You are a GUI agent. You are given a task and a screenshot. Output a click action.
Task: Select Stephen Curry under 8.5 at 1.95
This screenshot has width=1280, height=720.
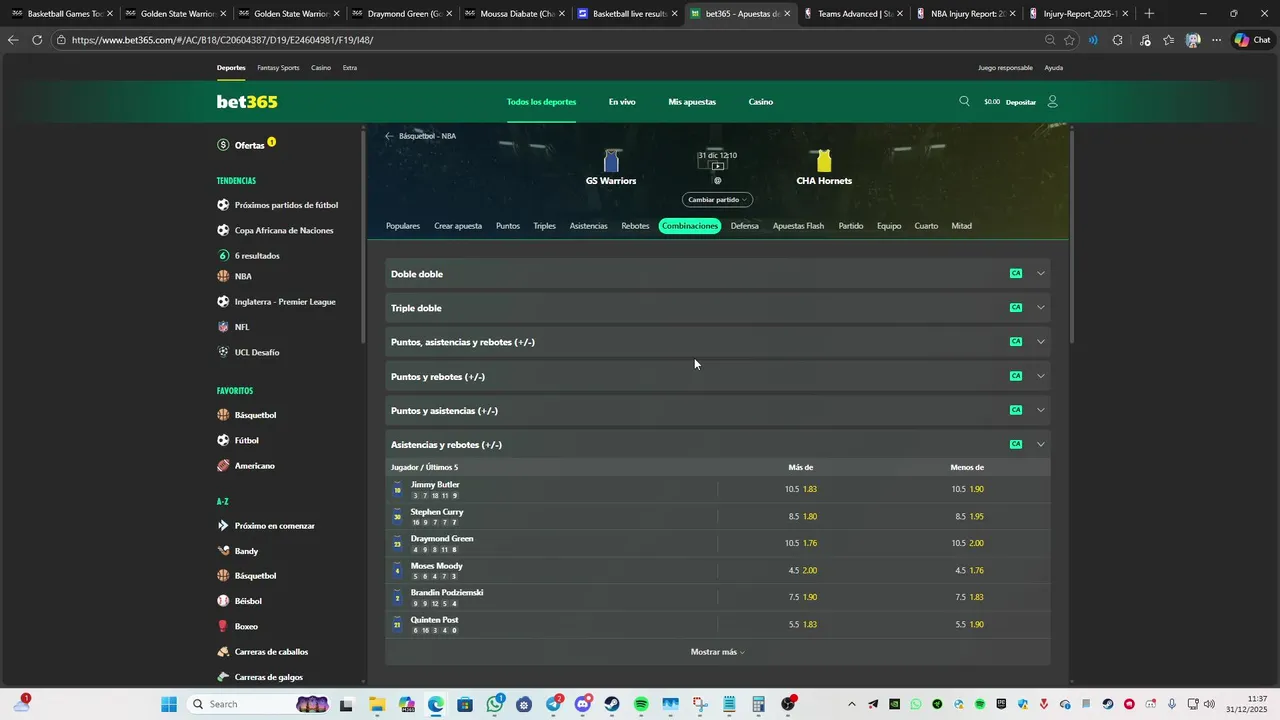968,516
